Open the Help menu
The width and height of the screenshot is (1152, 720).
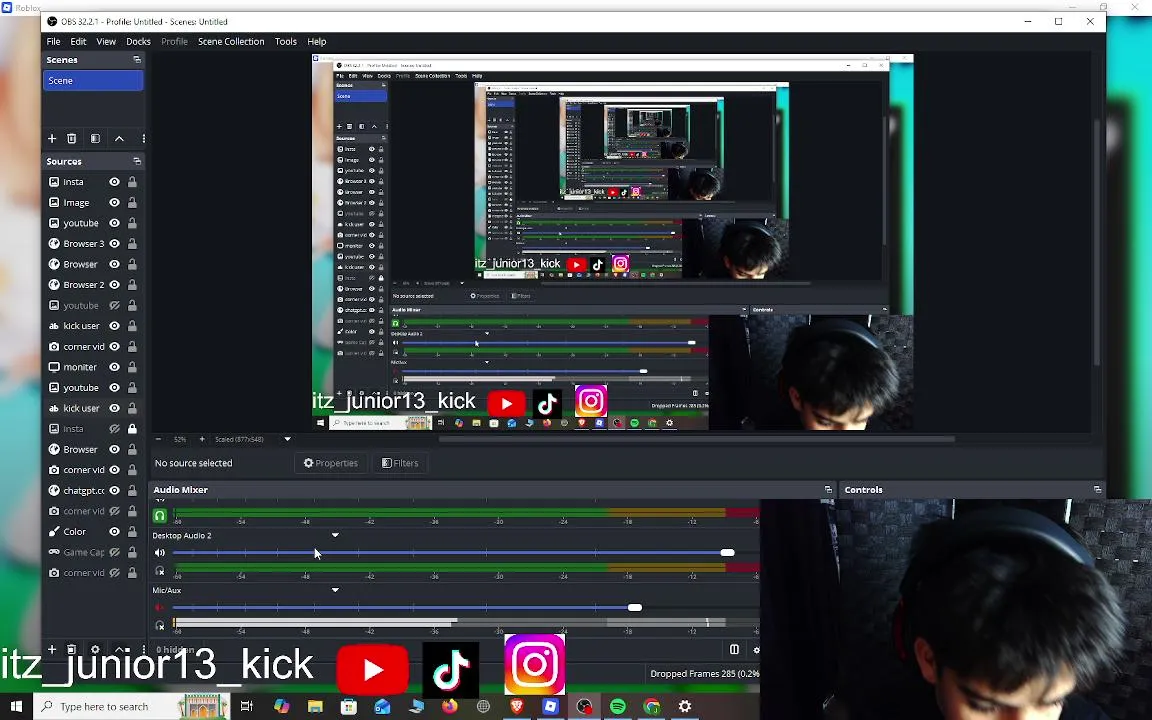pos(317,41)
